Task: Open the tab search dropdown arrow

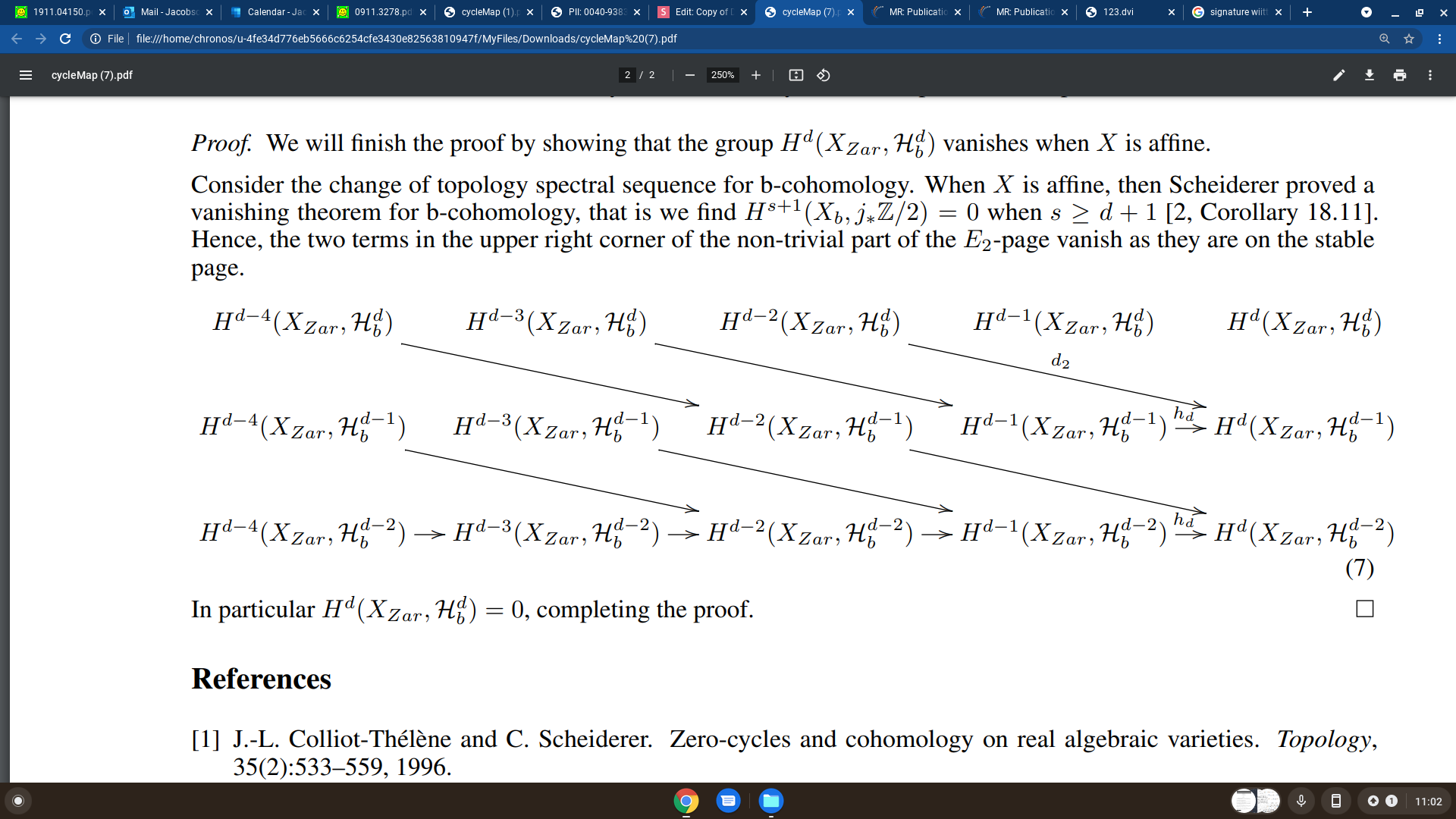Action: (1366, 12)
